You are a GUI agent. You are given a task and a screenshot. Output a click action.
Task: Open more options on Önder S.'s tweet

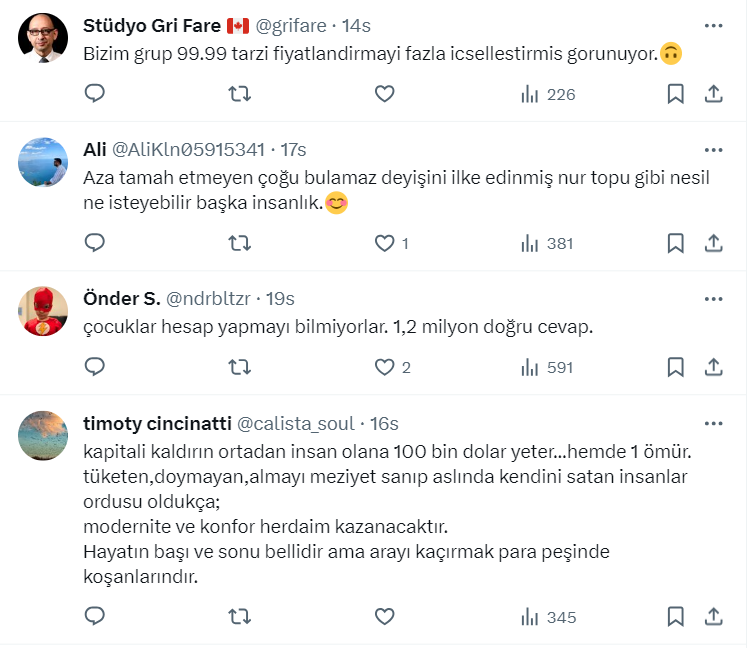point(713,298)
